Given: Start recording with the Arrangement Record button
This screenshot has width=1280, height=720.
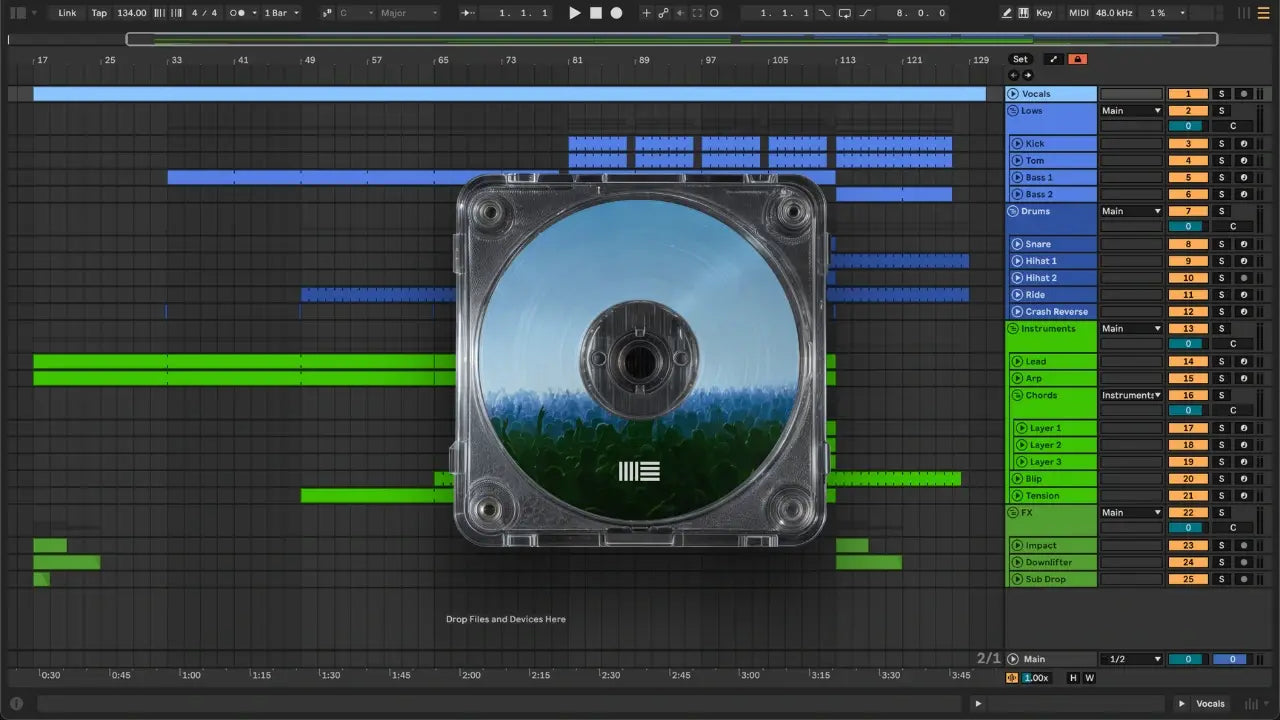Looking at the screenshot, I should (616, 13).
